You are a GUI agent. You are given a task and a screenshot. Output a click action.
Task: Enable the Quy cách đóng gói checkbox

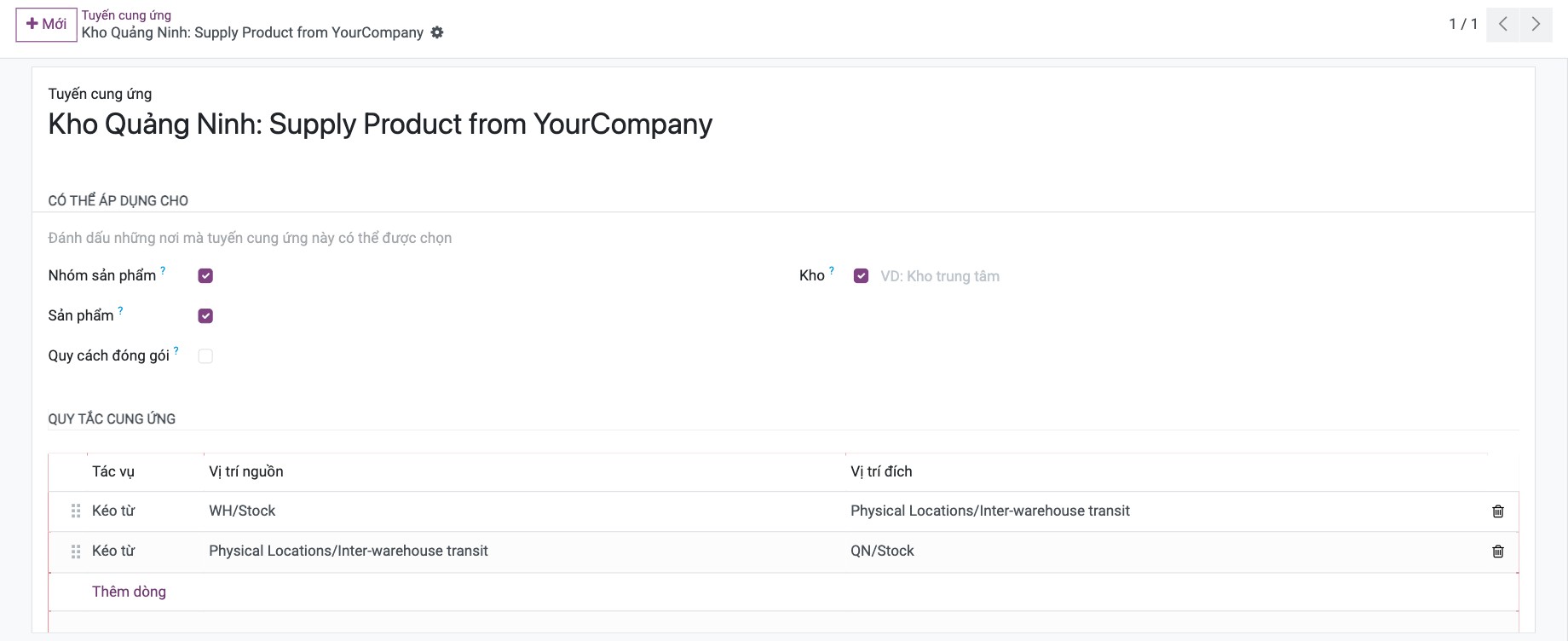click(205, 355)
